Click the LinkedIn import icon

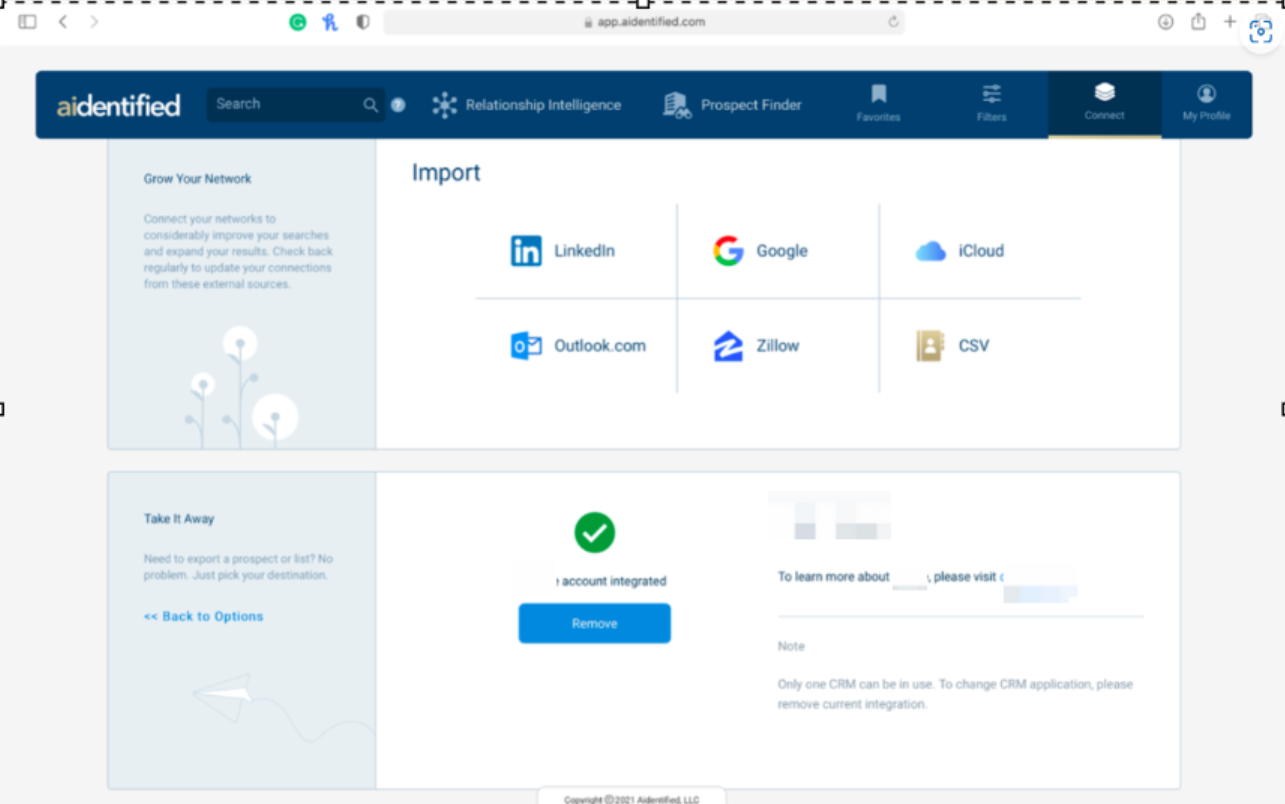click(526, 251)
